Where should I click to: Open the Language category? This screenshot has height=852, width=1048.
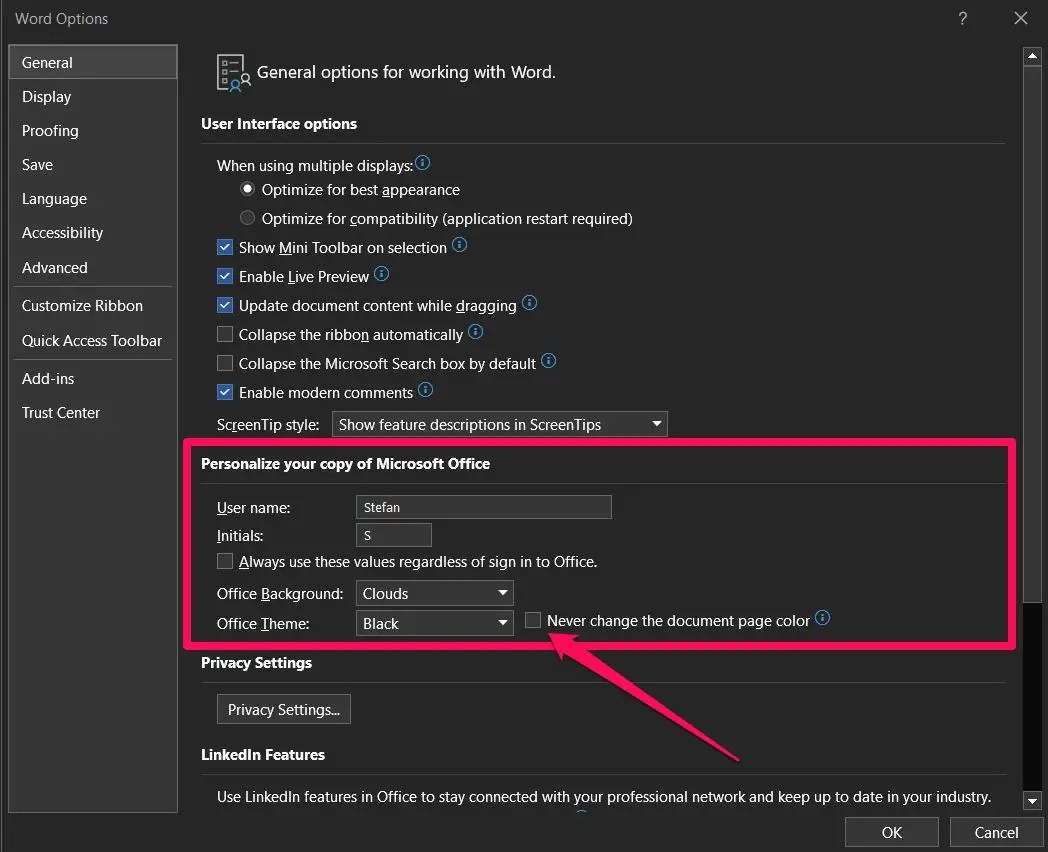click(93, 199)
